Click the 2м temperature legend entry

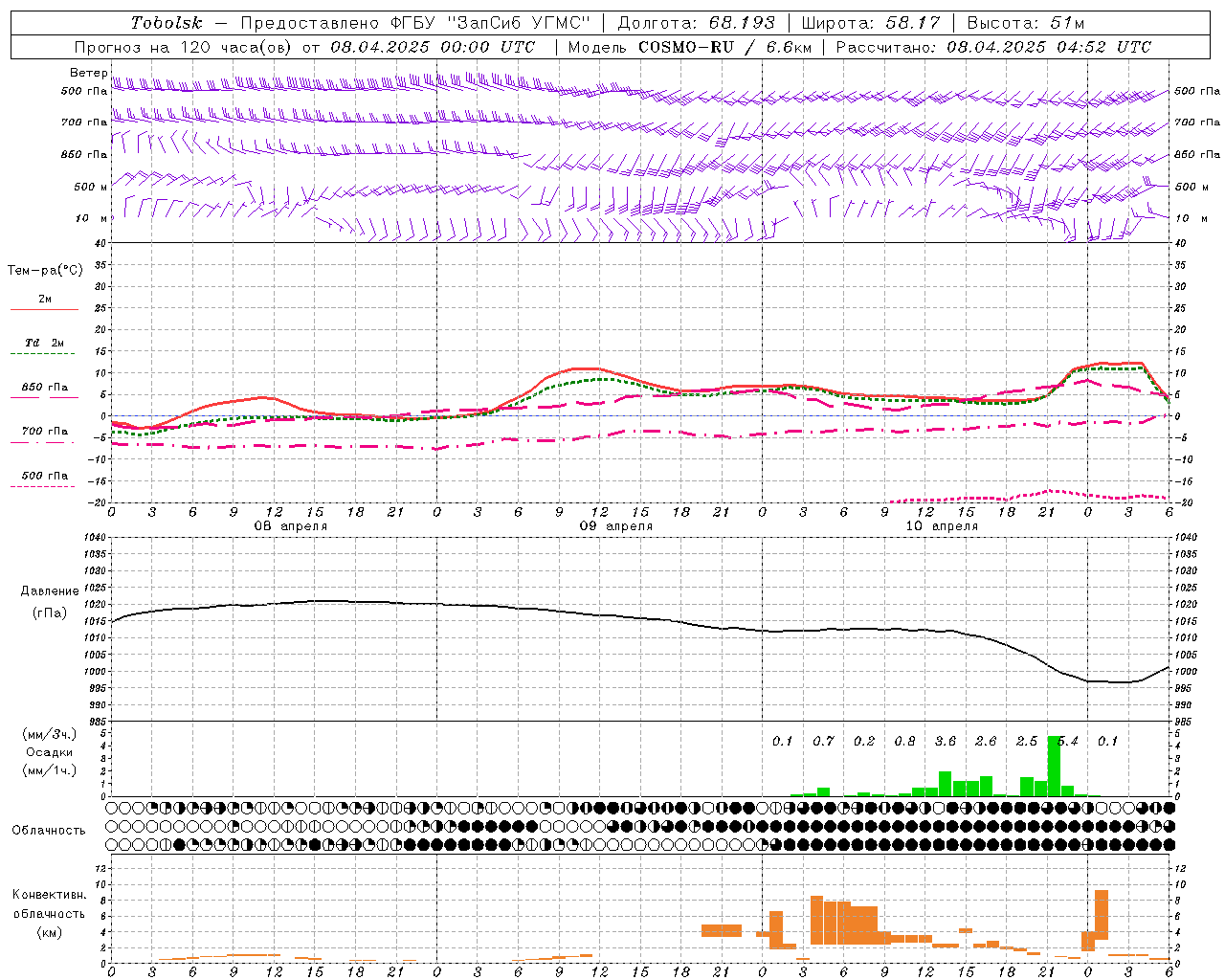pos(45,299)
